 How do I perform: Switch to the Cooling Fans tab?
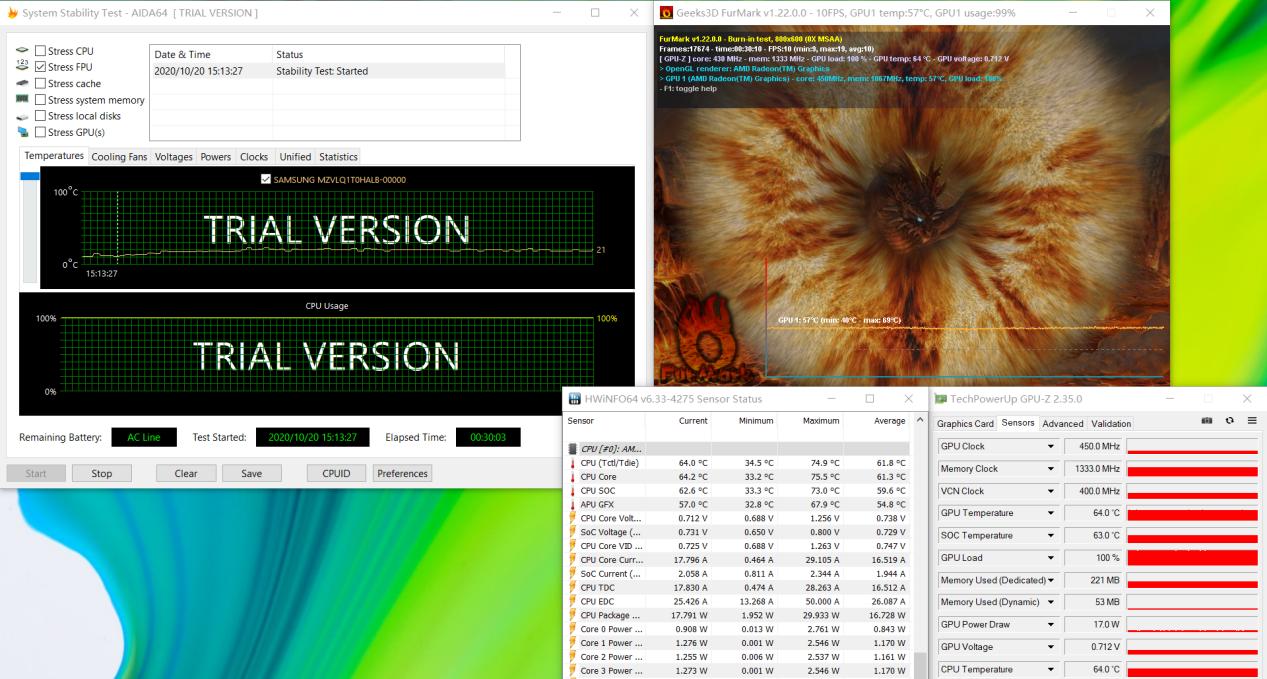119,157
